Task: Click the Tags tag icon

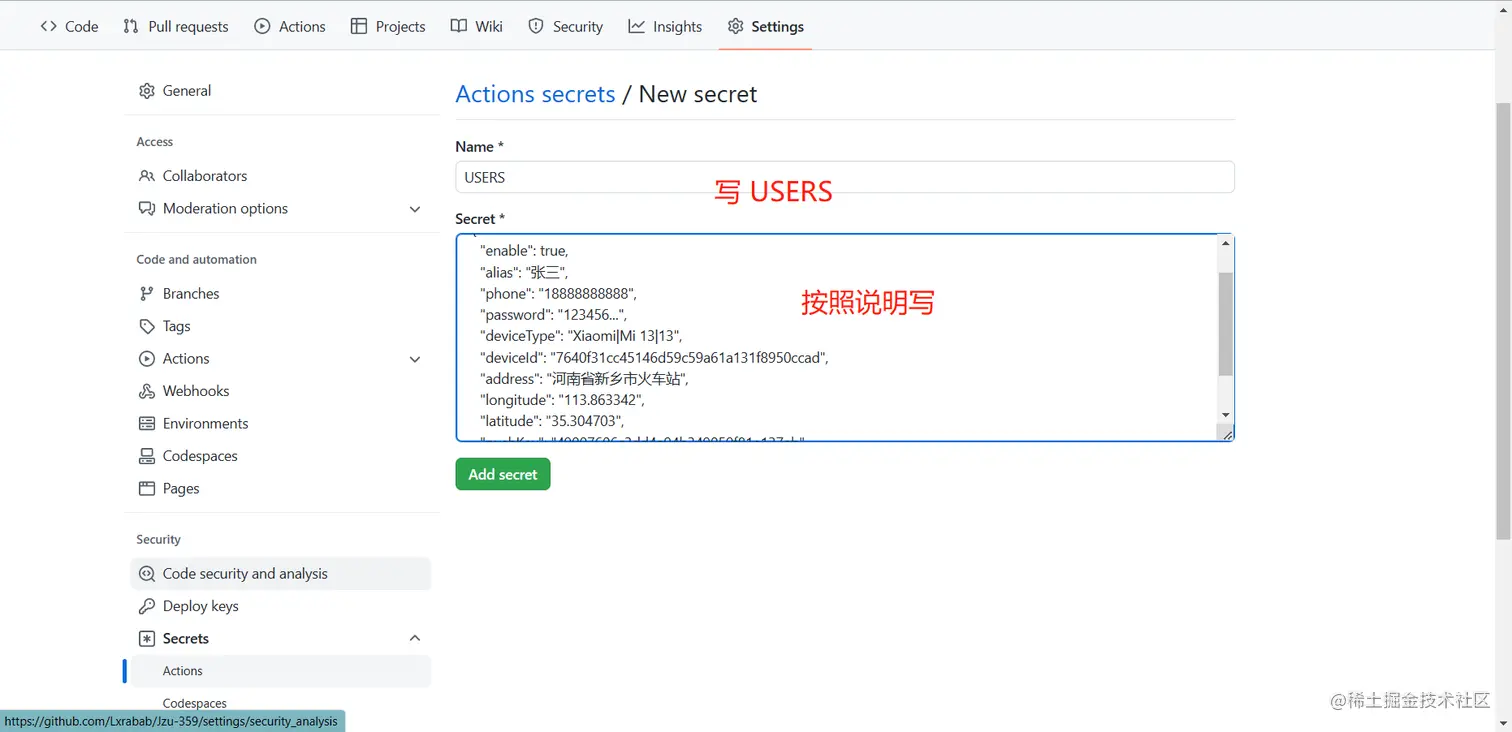Action: pos(147,327)
